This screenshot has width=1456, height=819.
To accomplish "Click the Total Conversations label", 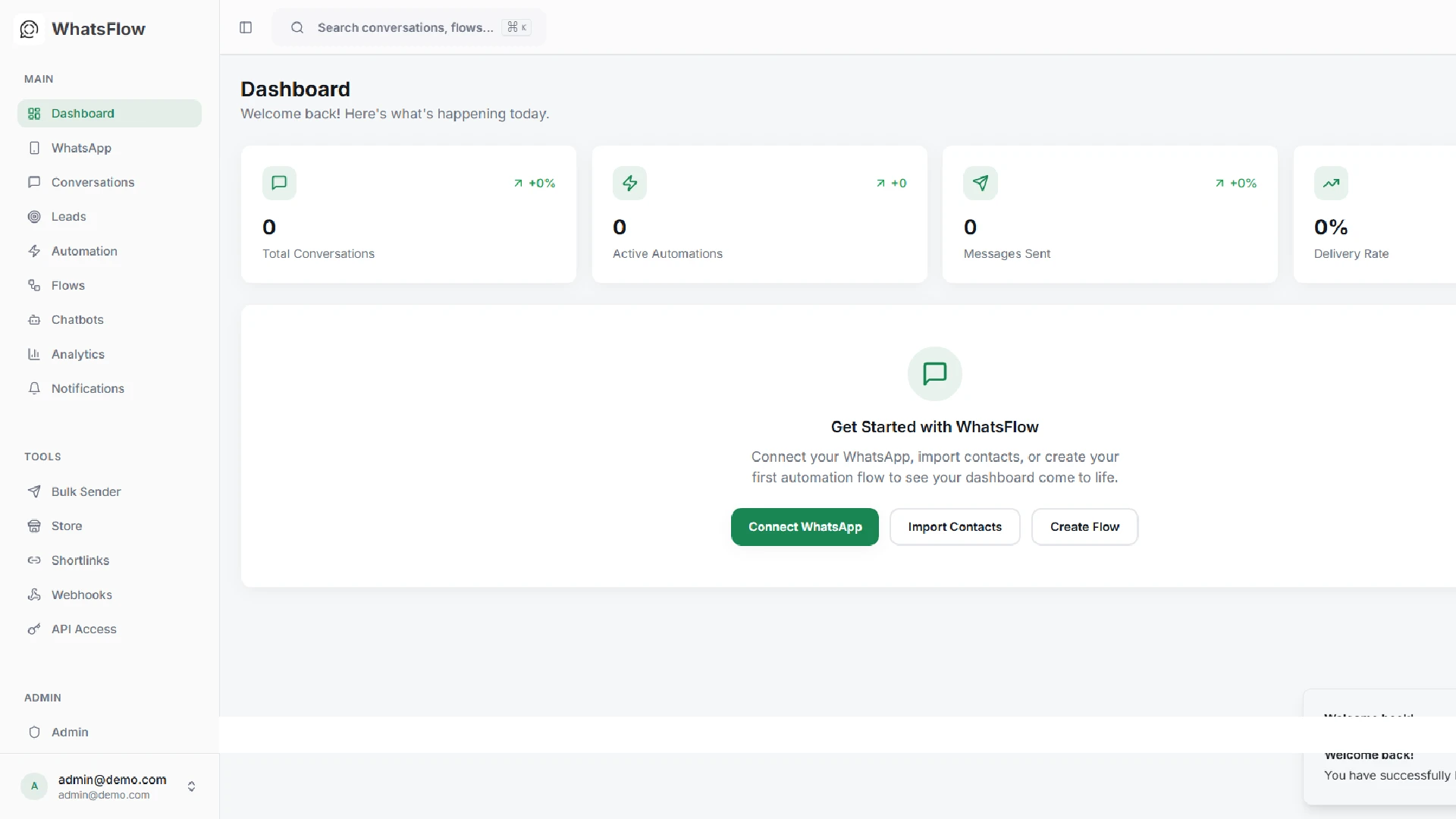I will point(318,254).
